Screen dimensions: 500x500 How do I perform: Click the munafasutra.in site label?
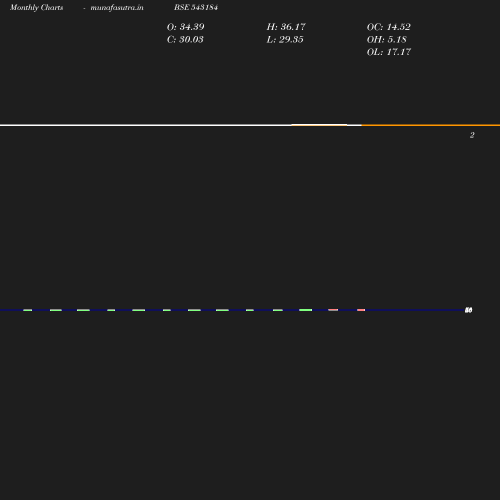pos(117,7)
